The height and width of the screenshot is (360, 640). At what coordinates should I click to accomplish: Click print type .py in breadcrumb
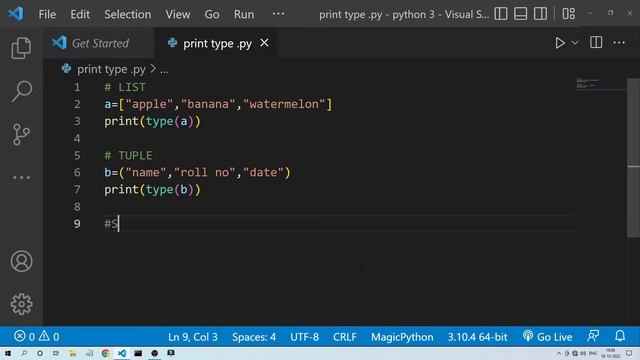pos(111,69)
